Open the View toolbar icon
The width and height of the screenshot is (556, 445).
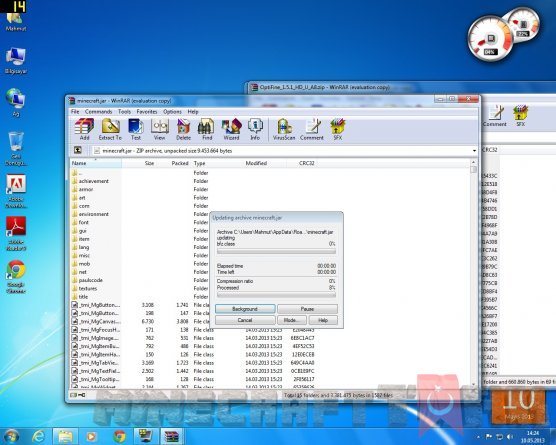[x=159, y=129]
